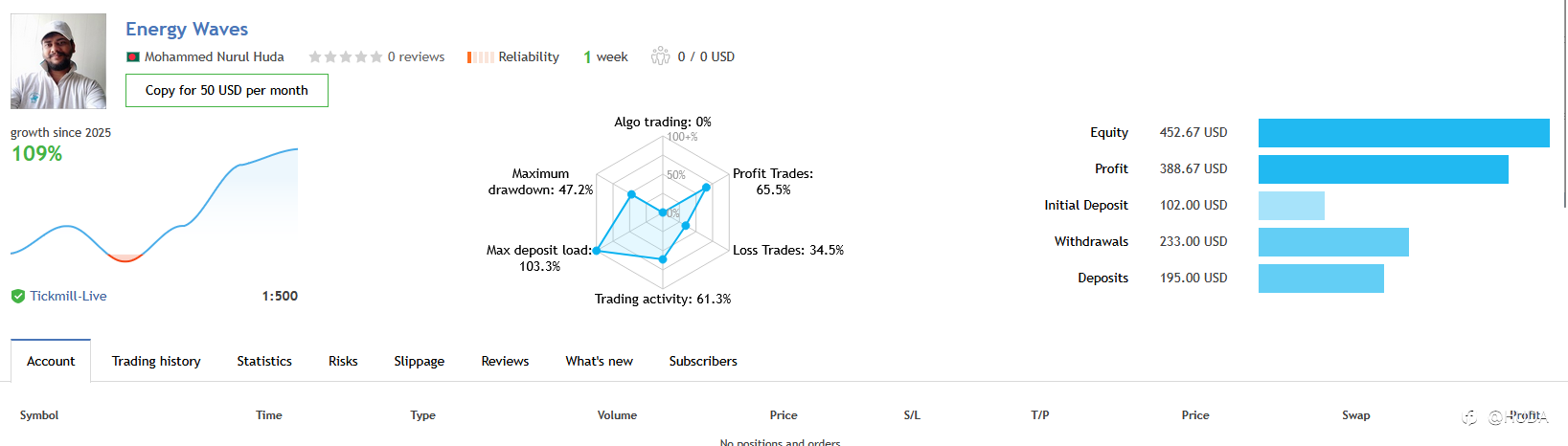Click the blue Equity bar
This screenshot has height=446, width=1568.
(1404, 133)
